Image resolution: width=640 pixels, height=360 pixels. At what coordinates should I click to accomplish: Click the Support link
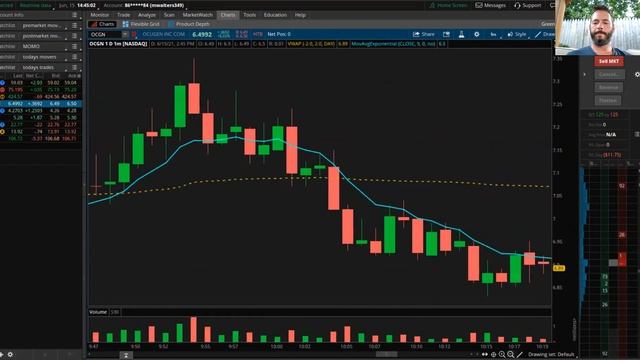click(528, 5)
